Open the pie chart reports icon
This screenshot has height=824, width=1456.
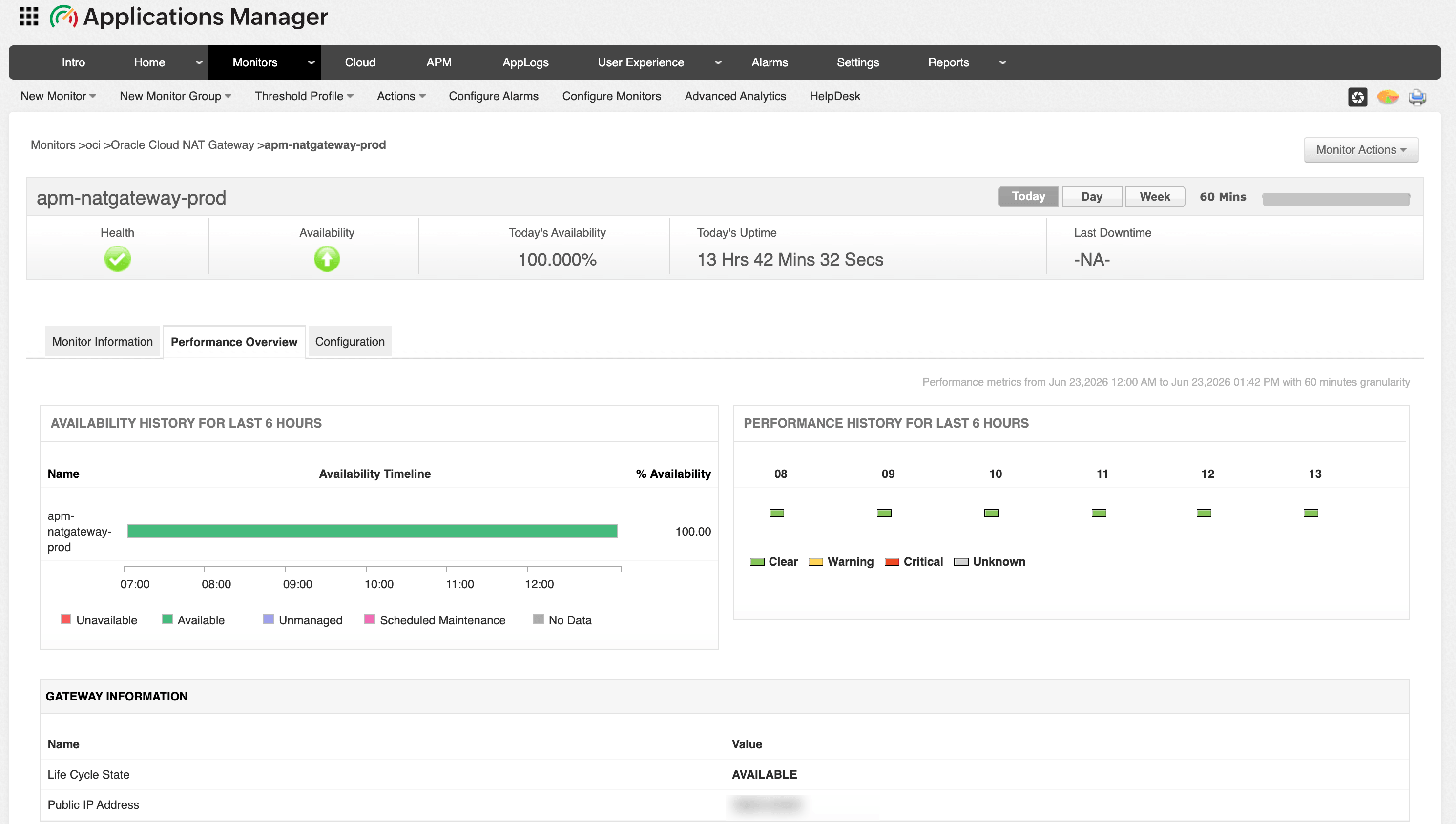(x=1387, y=97)
